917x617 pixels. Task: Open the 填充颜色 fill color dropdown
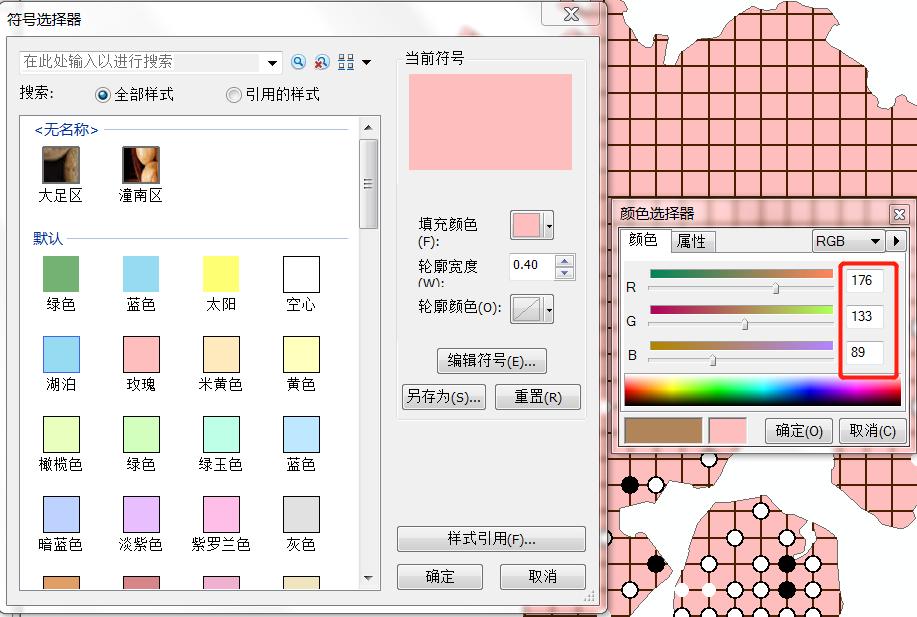click(x=549, y=226)
